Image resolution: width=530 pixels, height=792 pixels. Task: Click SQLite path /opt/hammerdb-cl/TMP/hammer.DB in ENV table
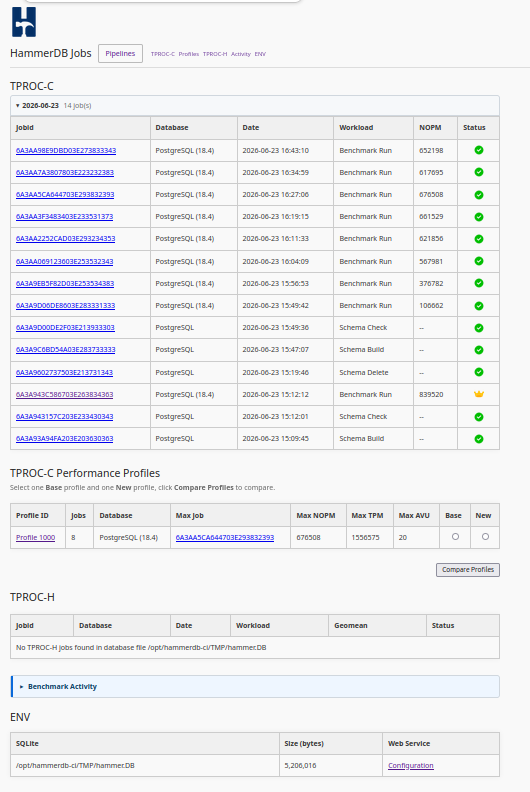tap(75, 766)
